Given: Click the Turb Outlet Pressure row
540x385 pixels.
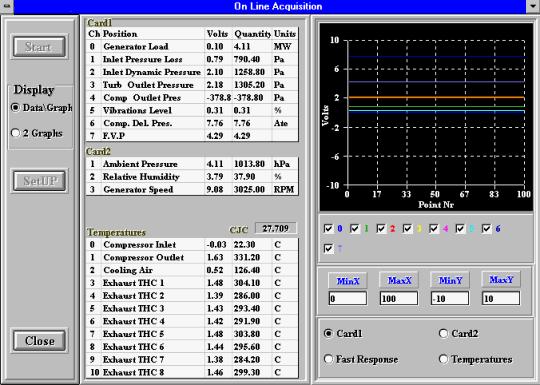Looking at the screenshot, I should coord(192,85).
